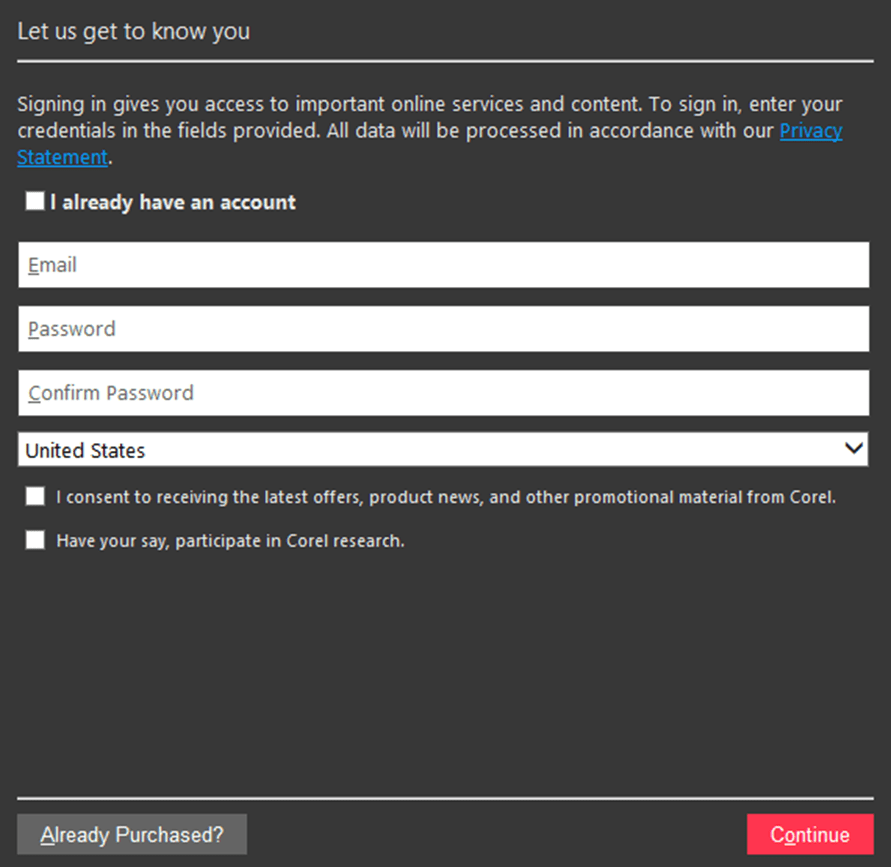Click the "Let us get to know you" heading
Screen dimensions: 891x867
(134, 31)
